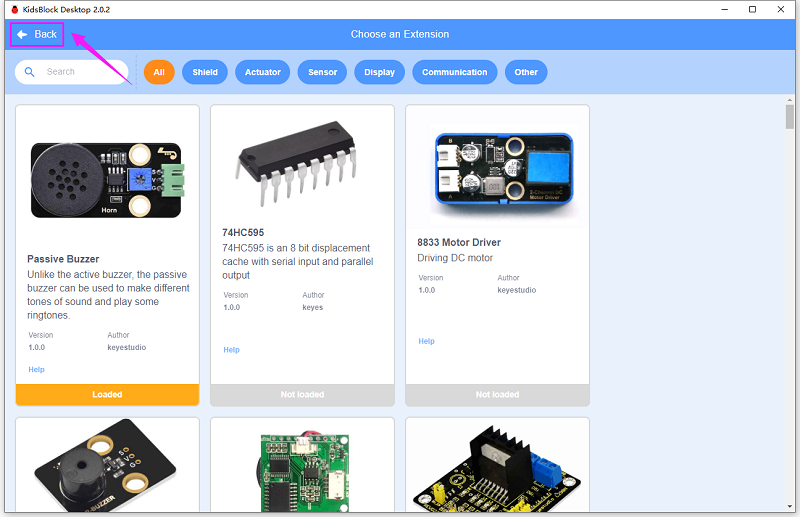Open the Passive Buzzer module image
Screen dimensions: 800x517
(107, 180)
